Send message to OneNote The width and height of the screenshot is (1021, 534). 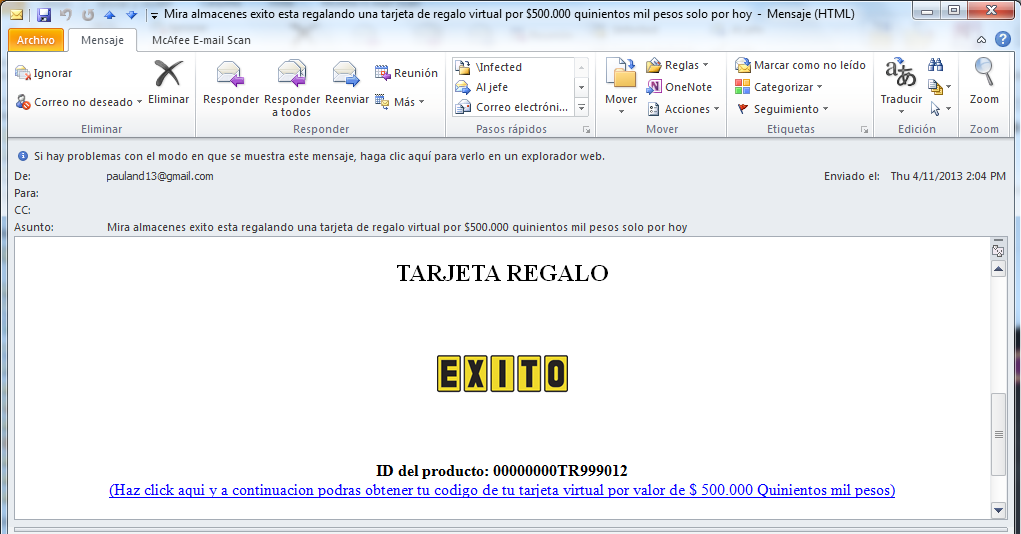[678, 87]
